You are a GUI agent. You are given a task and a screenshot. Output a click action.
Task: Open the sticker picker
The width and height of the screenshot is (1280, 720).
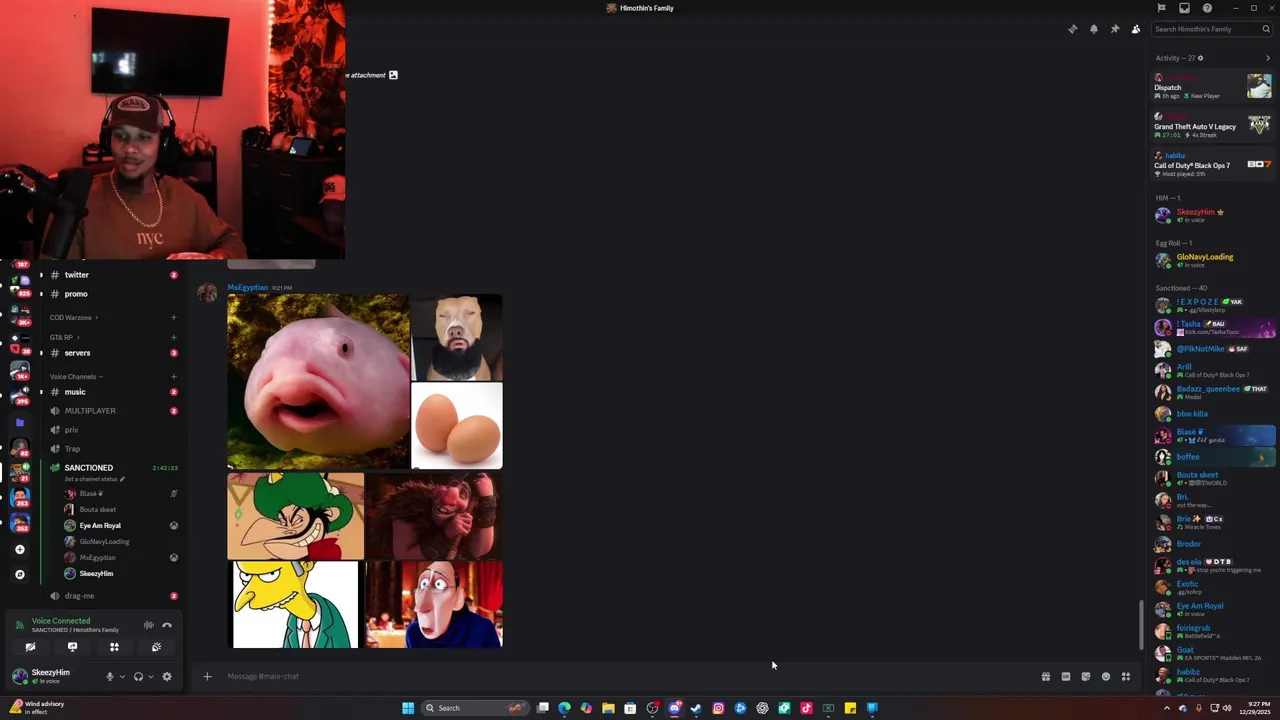(1086, 676)
